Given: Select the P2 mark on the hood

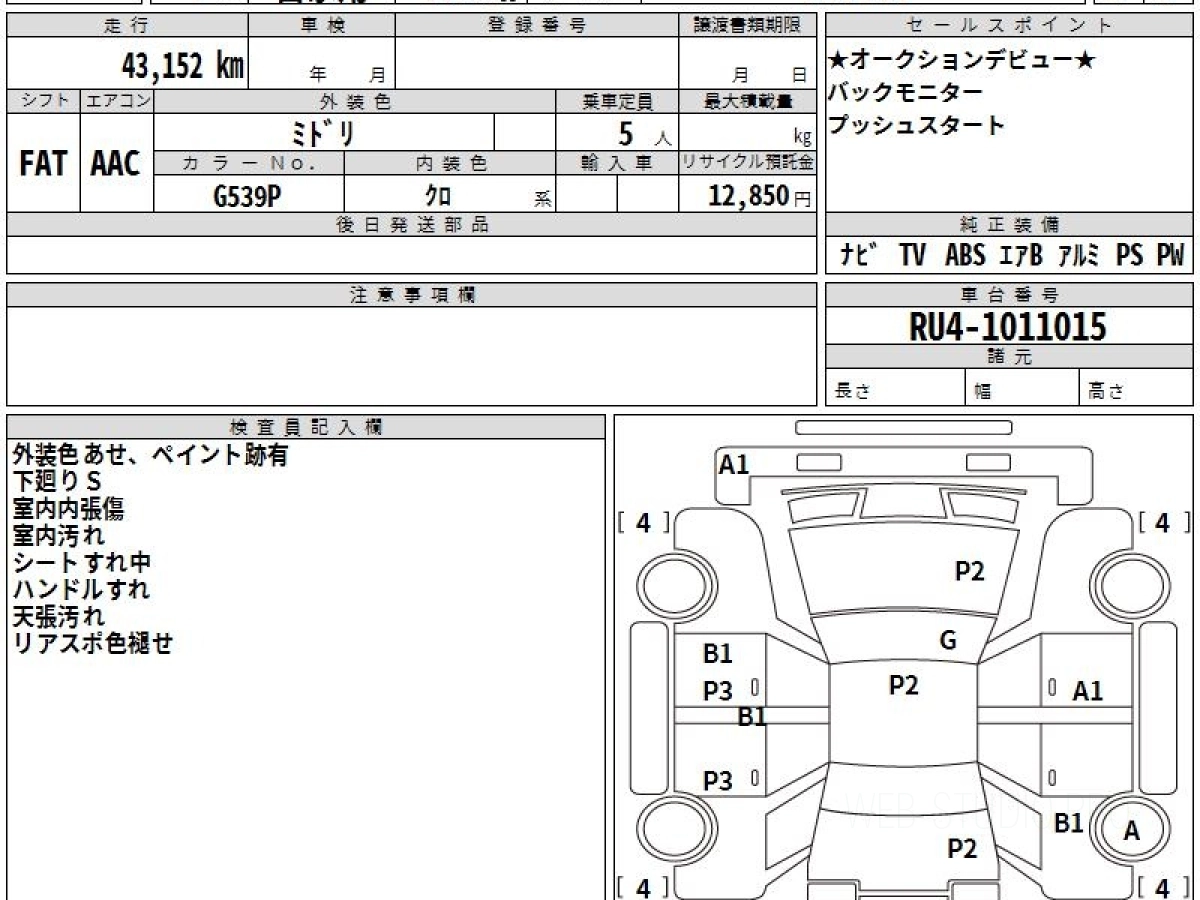Looking at the screenshot, I should pos(970,571).
